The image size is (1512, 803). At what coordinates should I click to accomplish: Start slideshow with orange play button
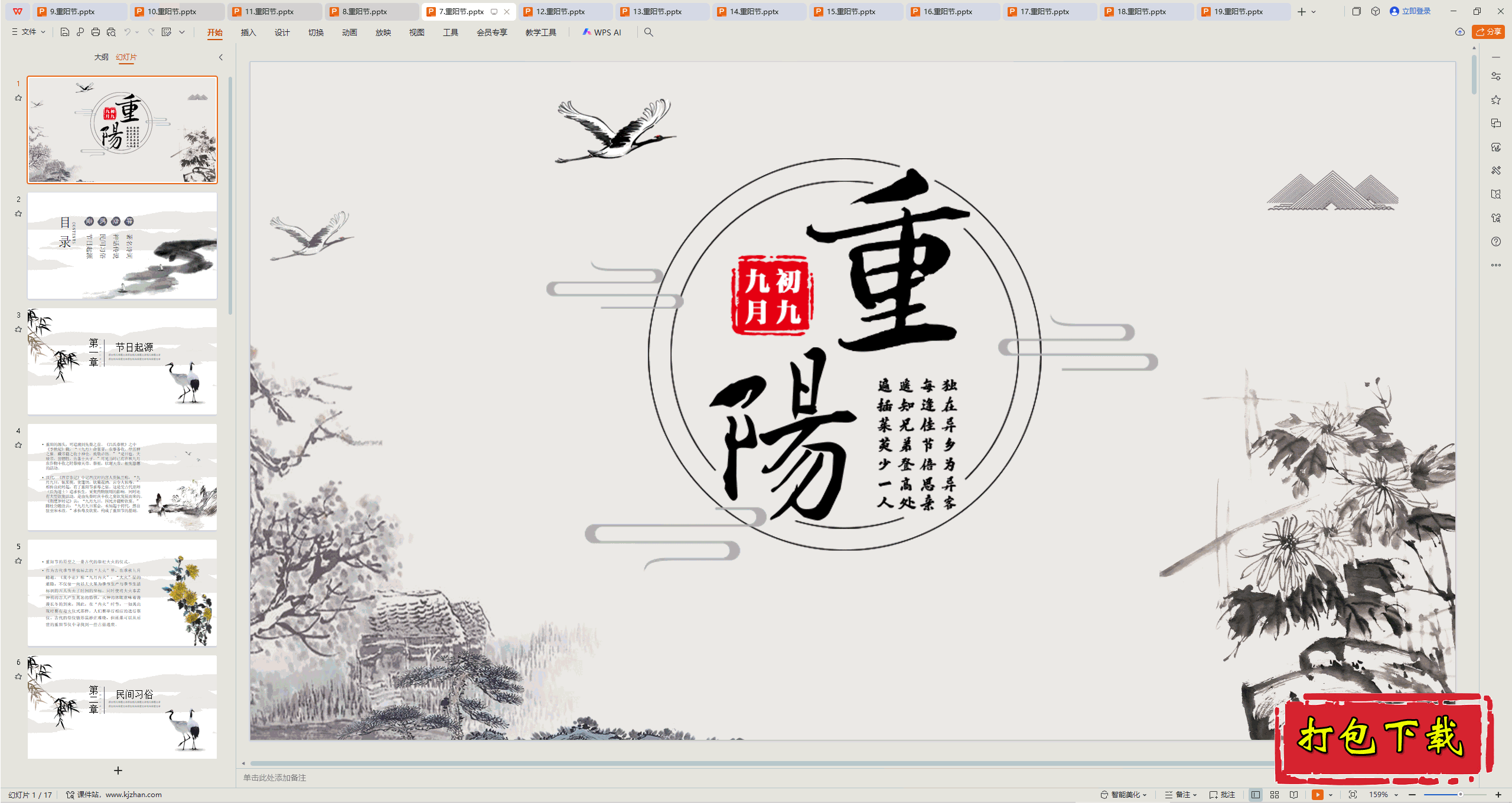tap(1317, 795)
